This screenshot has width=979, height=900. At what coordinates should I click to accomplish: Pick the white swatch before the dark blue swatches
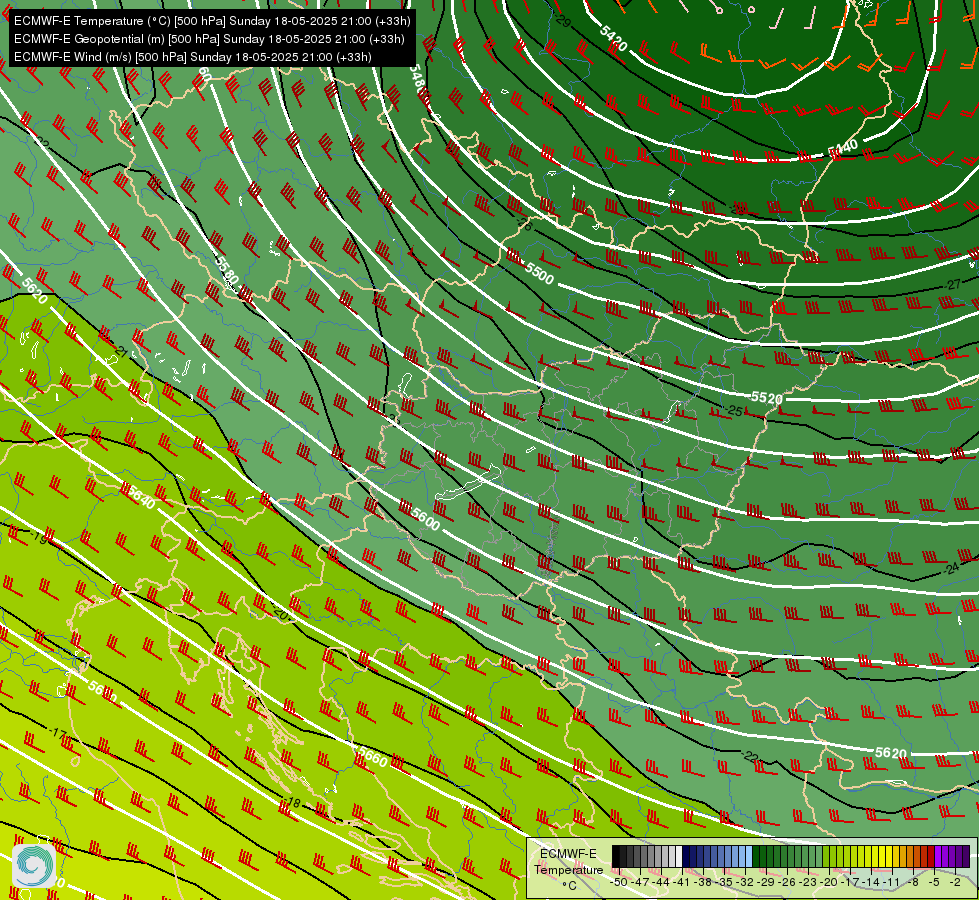click(679, 856)
